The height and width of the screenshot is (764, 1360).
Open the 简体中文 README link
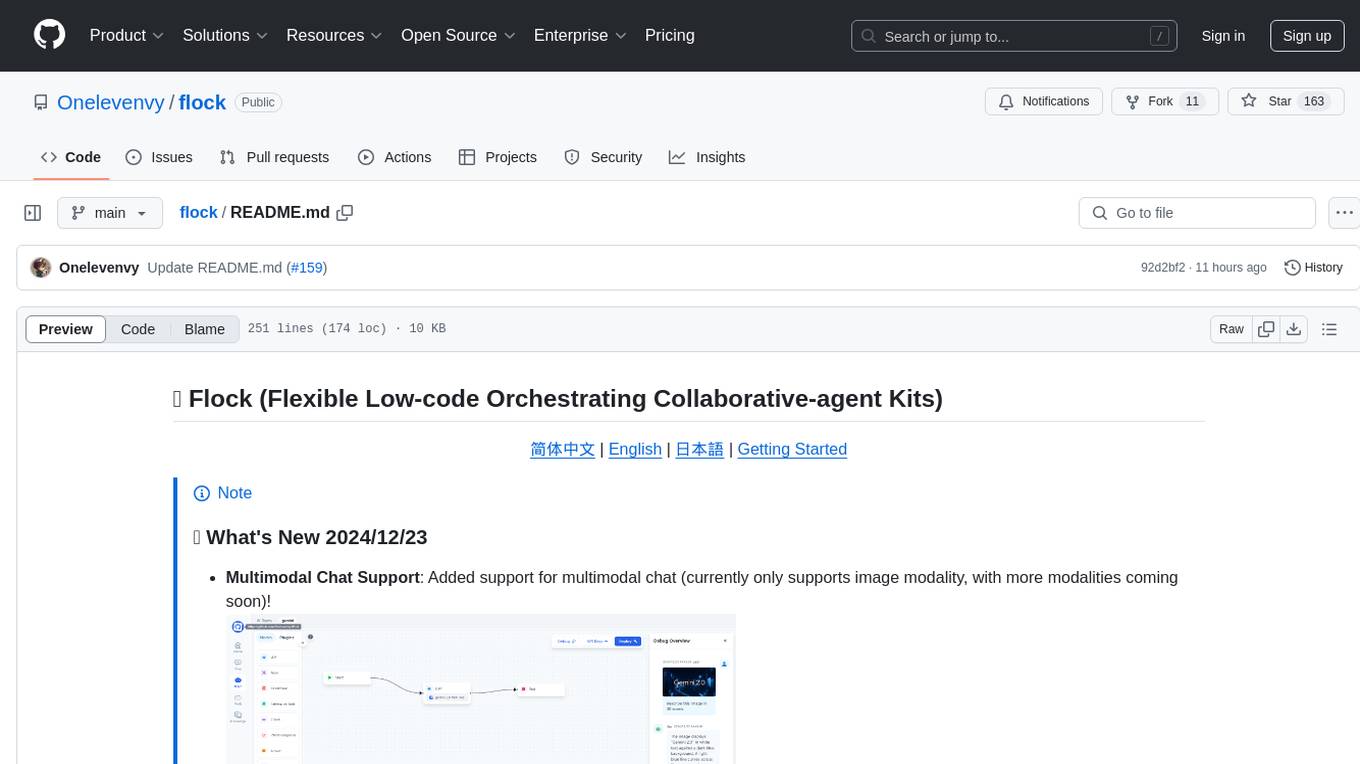pos(562,449)
